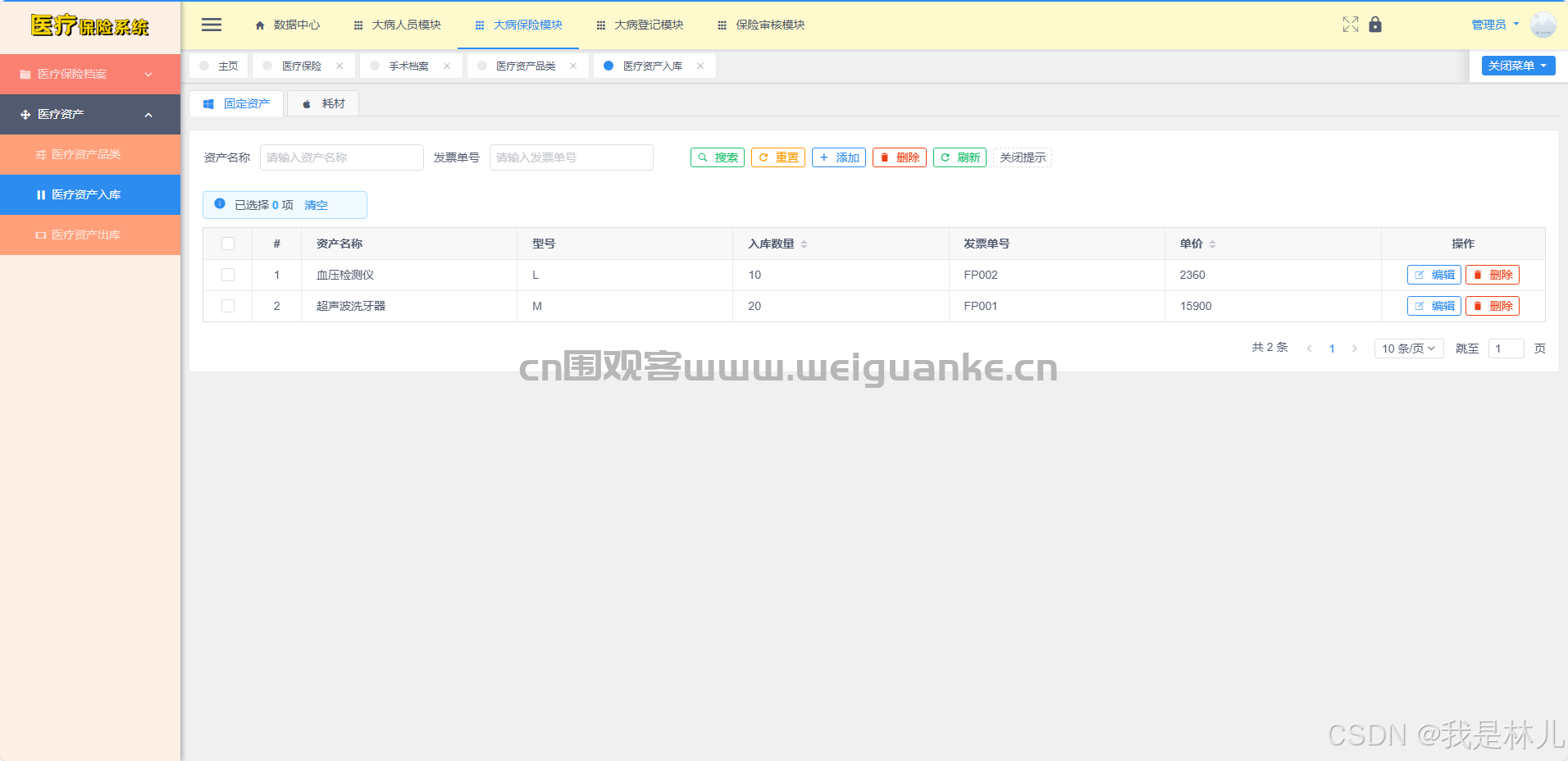Open the 管理员 user dropdown
The image size is (1568, 761).
[1495, 25]
